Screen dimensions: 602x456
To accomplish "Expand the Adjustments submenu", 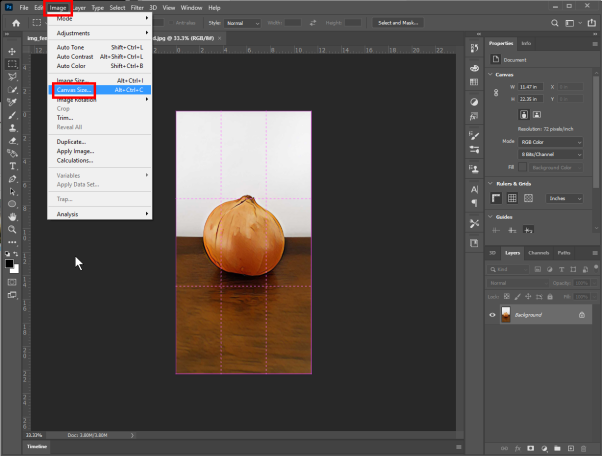I will tap(100, 33).
